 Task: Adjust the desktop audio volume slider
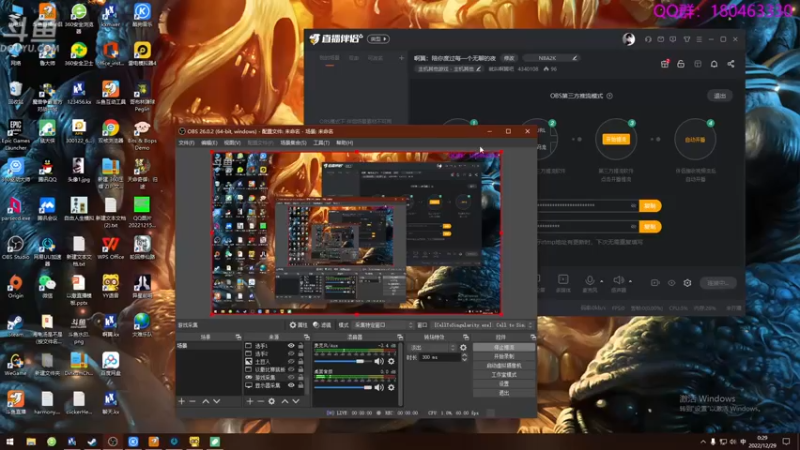pyautogui.click(x=343, y=387)
